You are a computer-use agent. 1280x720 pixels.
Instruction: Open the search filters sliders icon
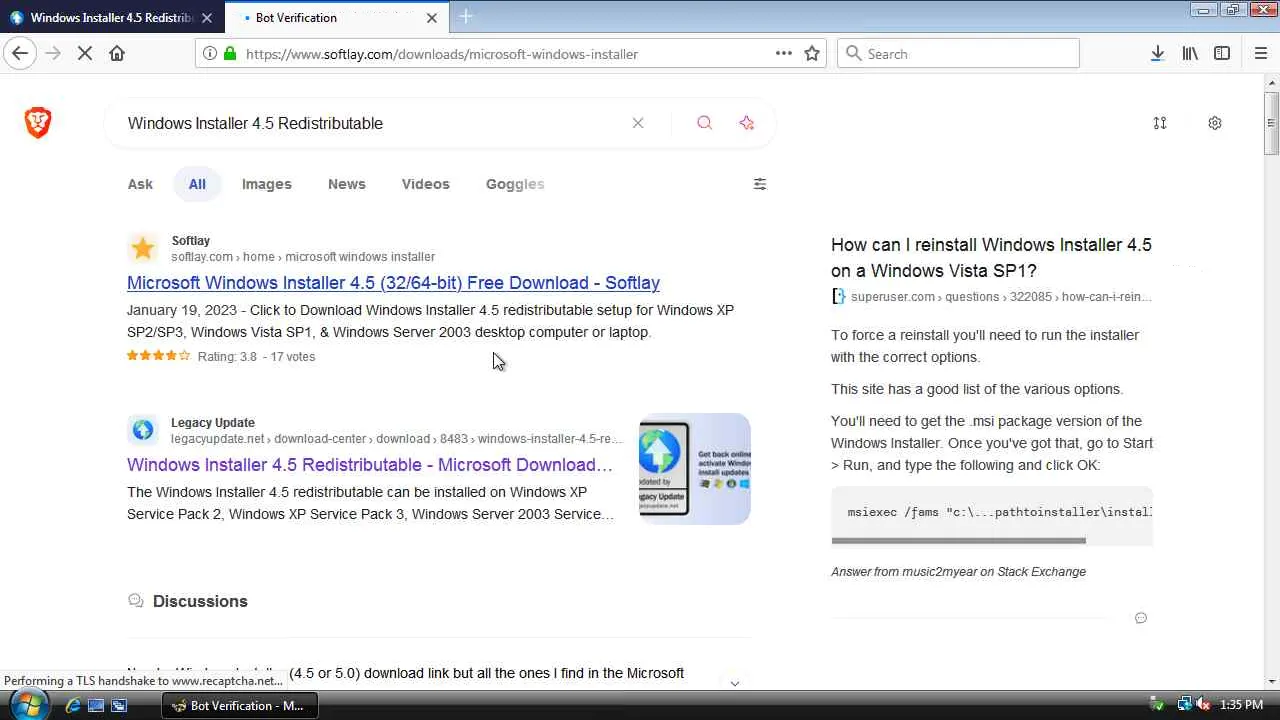pyautogui.click(x=760, y=184)
